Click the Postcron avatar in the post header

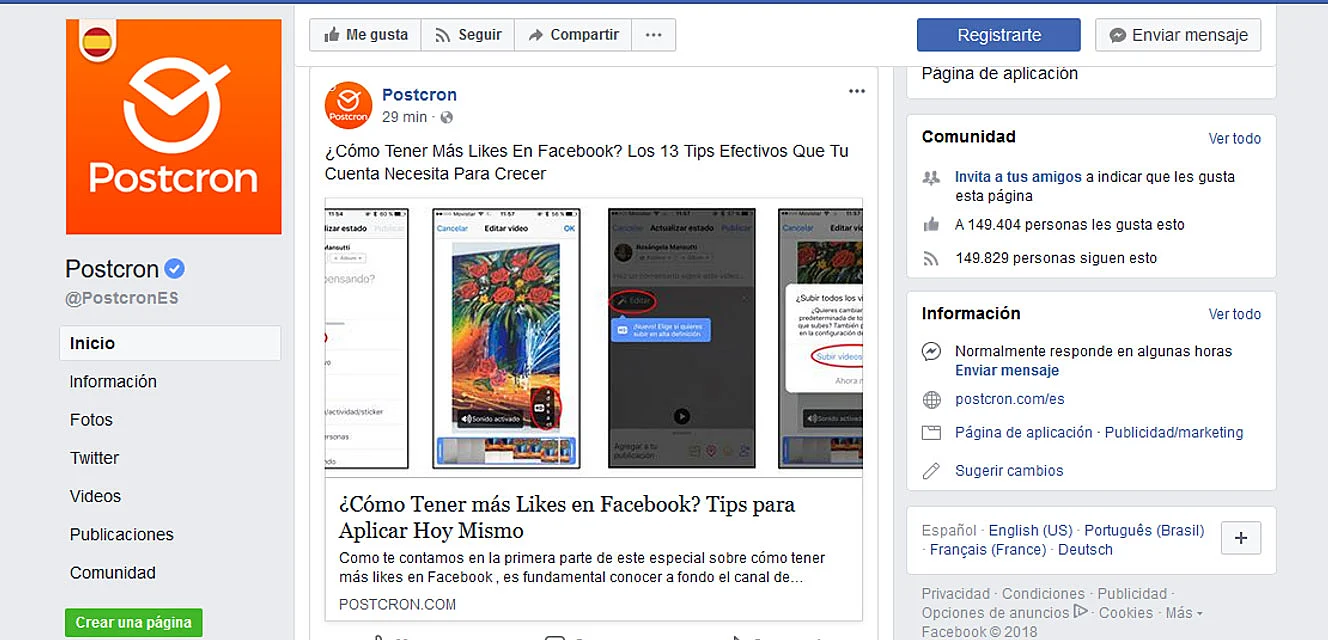pyautogui.click(x=348, y=105)
